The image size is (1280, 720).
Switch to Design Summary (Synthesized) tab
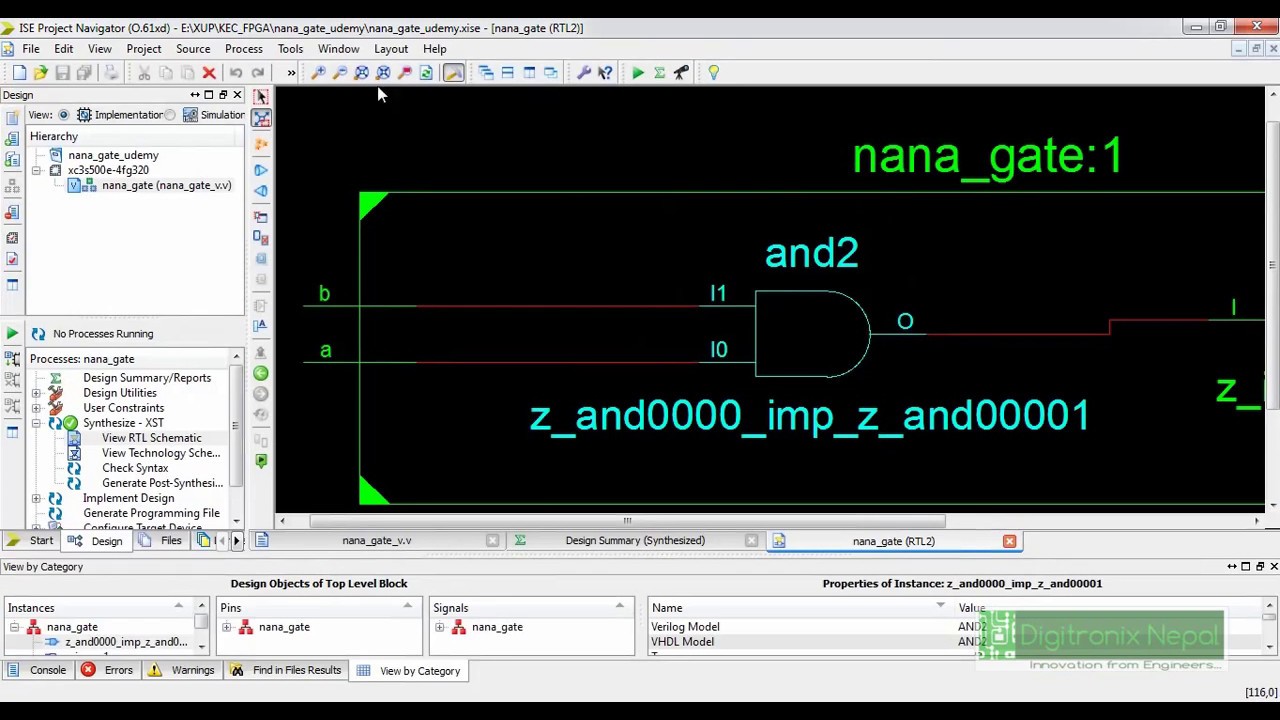click(x=635, y=541)
